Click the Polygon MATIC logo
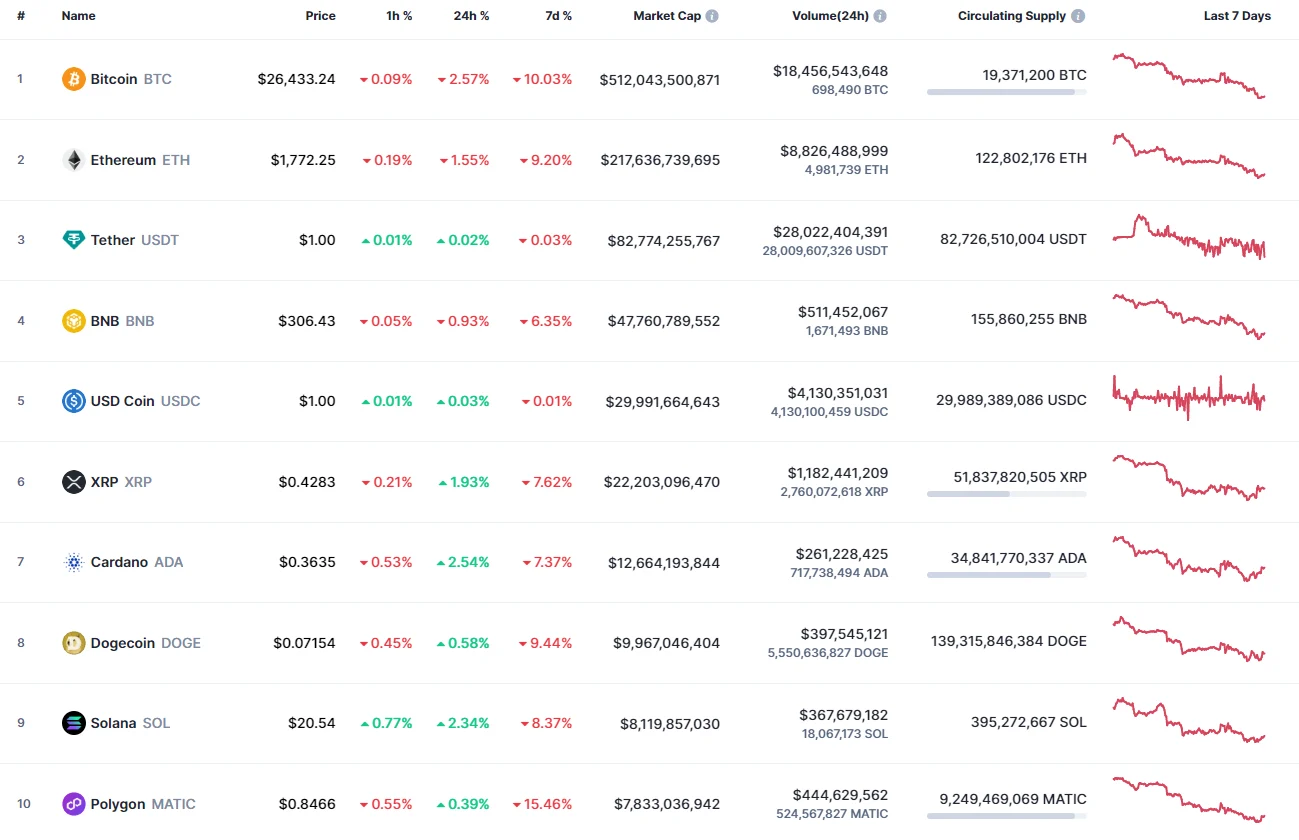 72,803
